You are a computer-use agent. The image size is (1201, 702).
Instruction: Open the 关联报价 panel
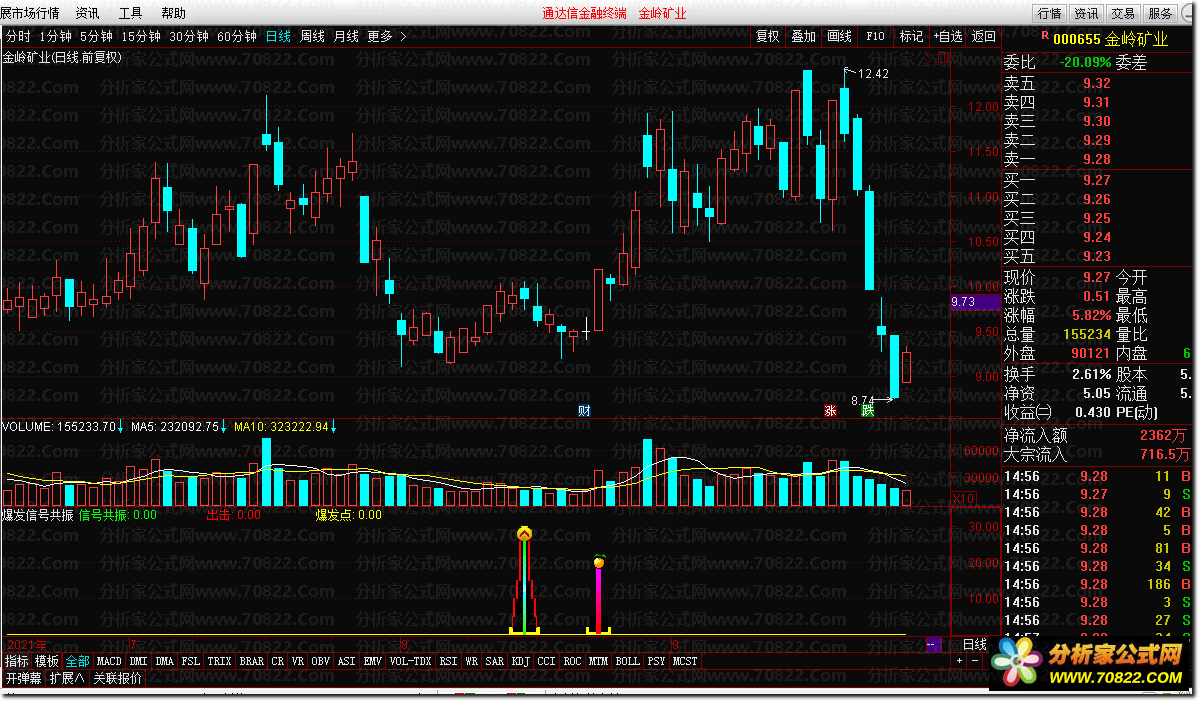pyautogui.click(x=117, y=678)
